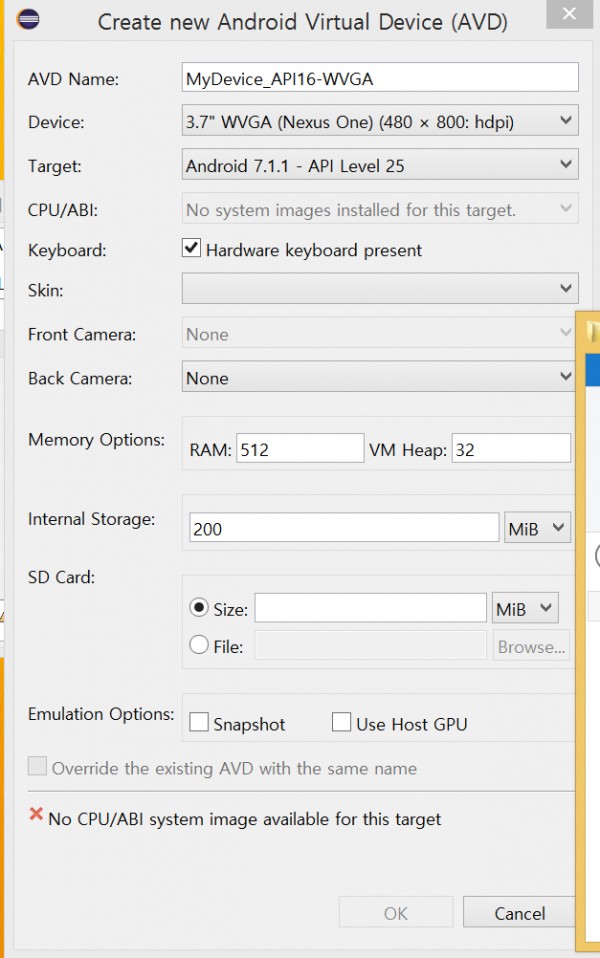600x958 pixels.
Task: Select the SD Card Size radio button
Action: click(199, 608)
